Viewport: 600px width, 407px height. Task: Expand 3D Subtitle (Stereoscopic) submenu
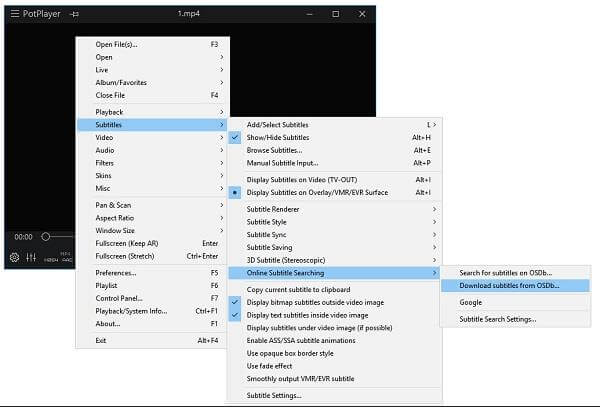(335, 260)
